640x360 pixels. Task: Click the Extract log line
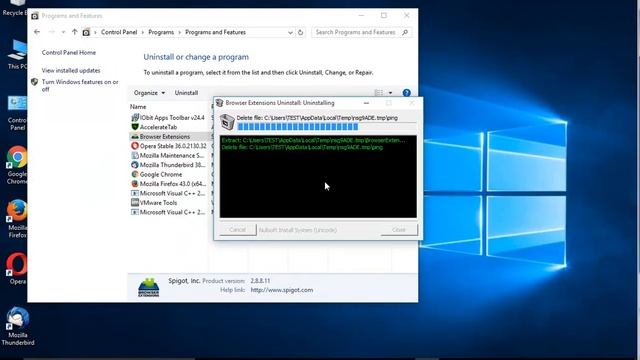[x=313, y=140]
